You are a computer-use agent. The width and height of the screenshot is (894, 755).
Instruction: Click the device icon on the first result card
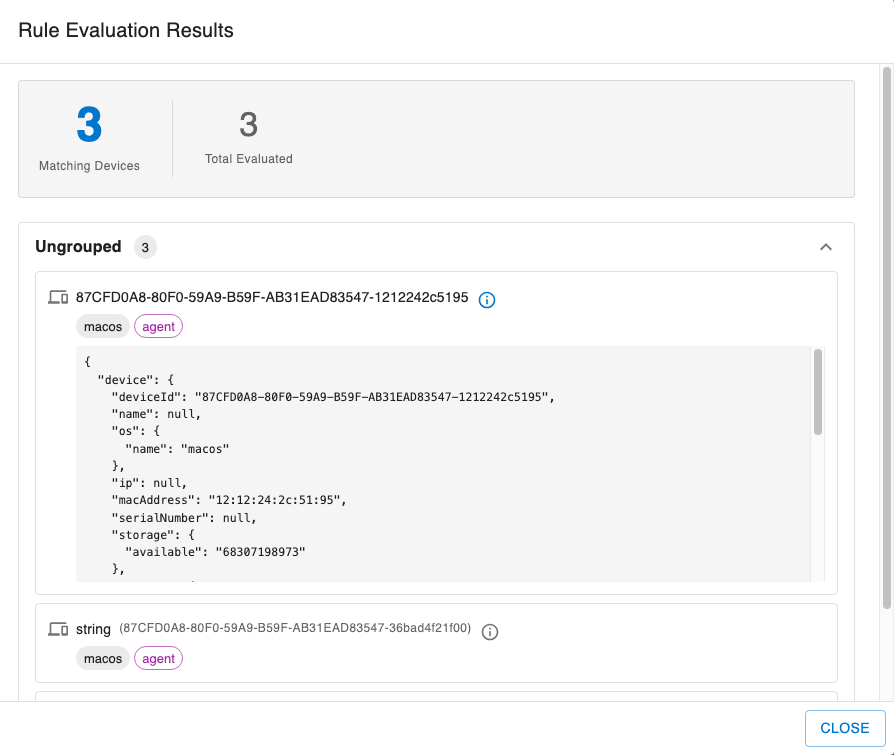click(59, 299)
